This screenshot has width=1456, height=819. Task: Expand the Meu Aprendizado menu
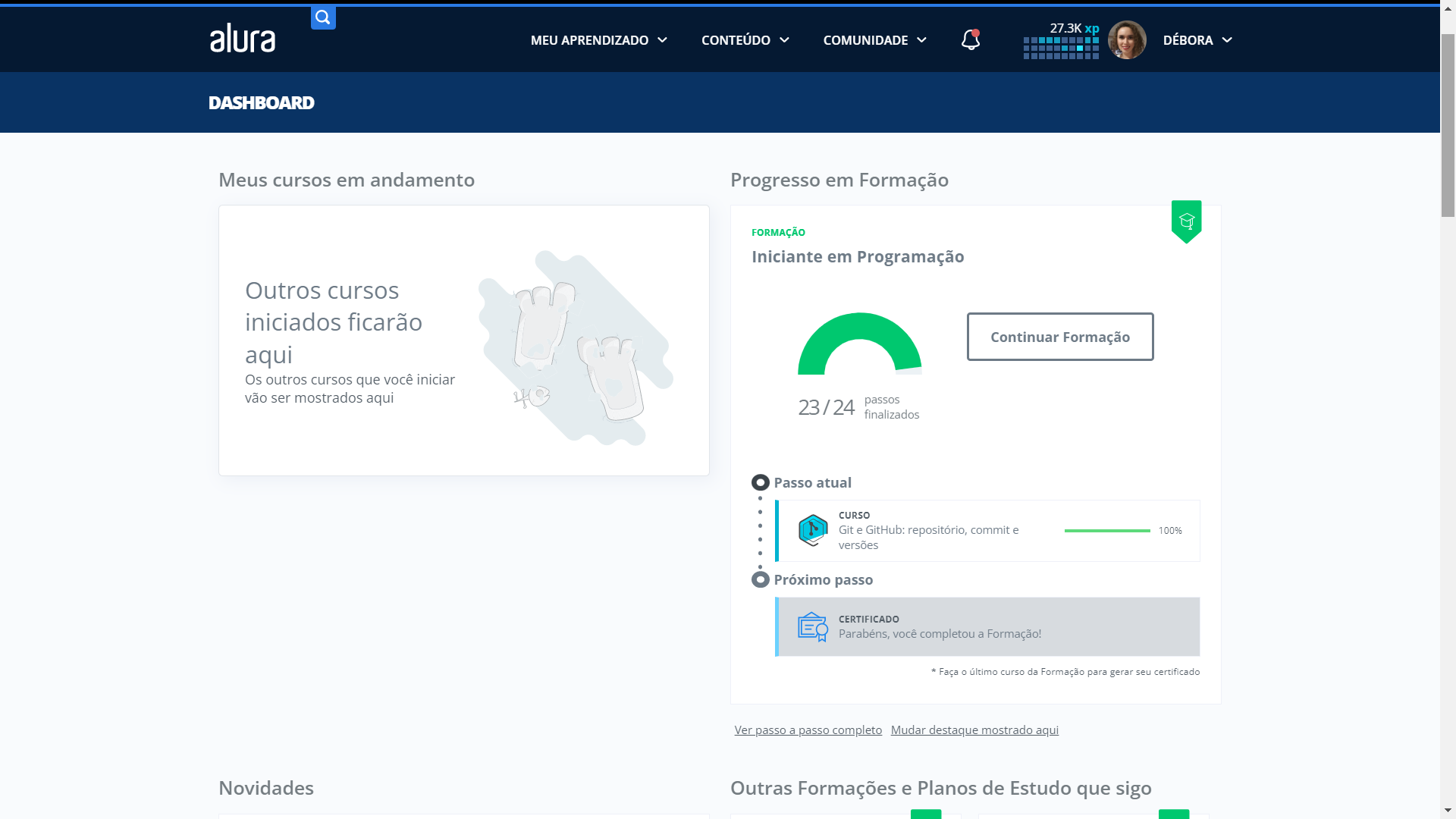(x=599, y=40)
